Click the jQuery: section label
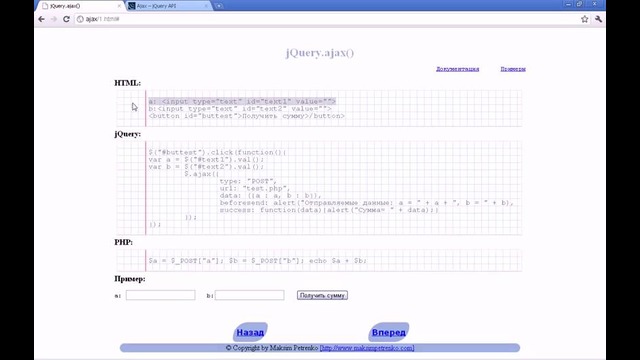The width and height of the screenshot is (640, 360). (127, 134)
